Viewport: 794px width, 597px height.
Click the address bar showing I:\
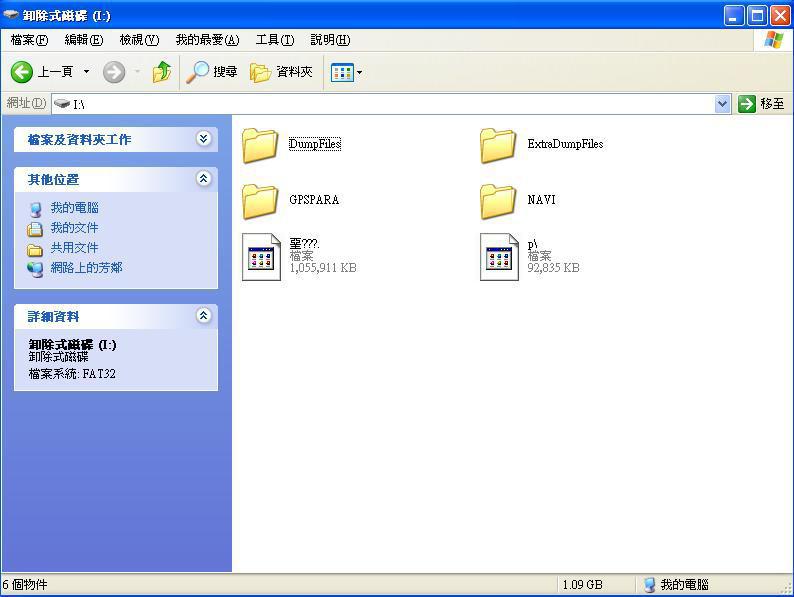tap(385, 104)
